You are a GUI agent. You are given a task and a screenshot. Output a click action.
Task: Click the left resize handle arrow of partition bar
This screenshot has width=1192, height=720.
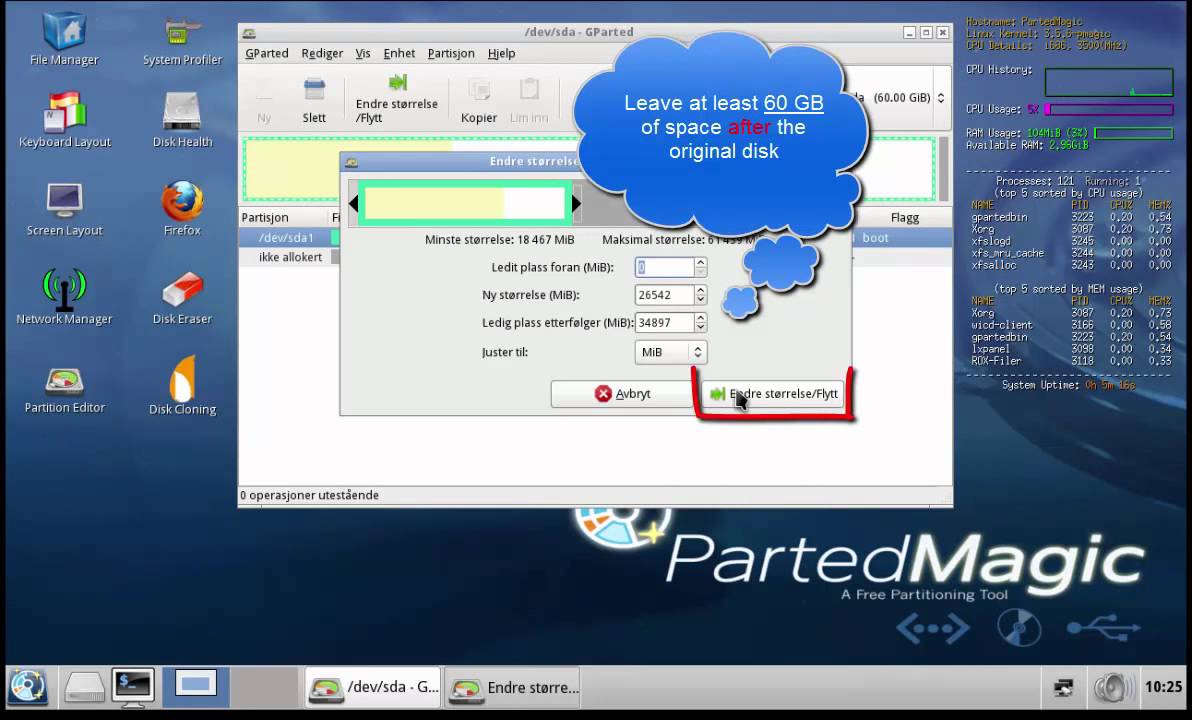tap(353, 203)
